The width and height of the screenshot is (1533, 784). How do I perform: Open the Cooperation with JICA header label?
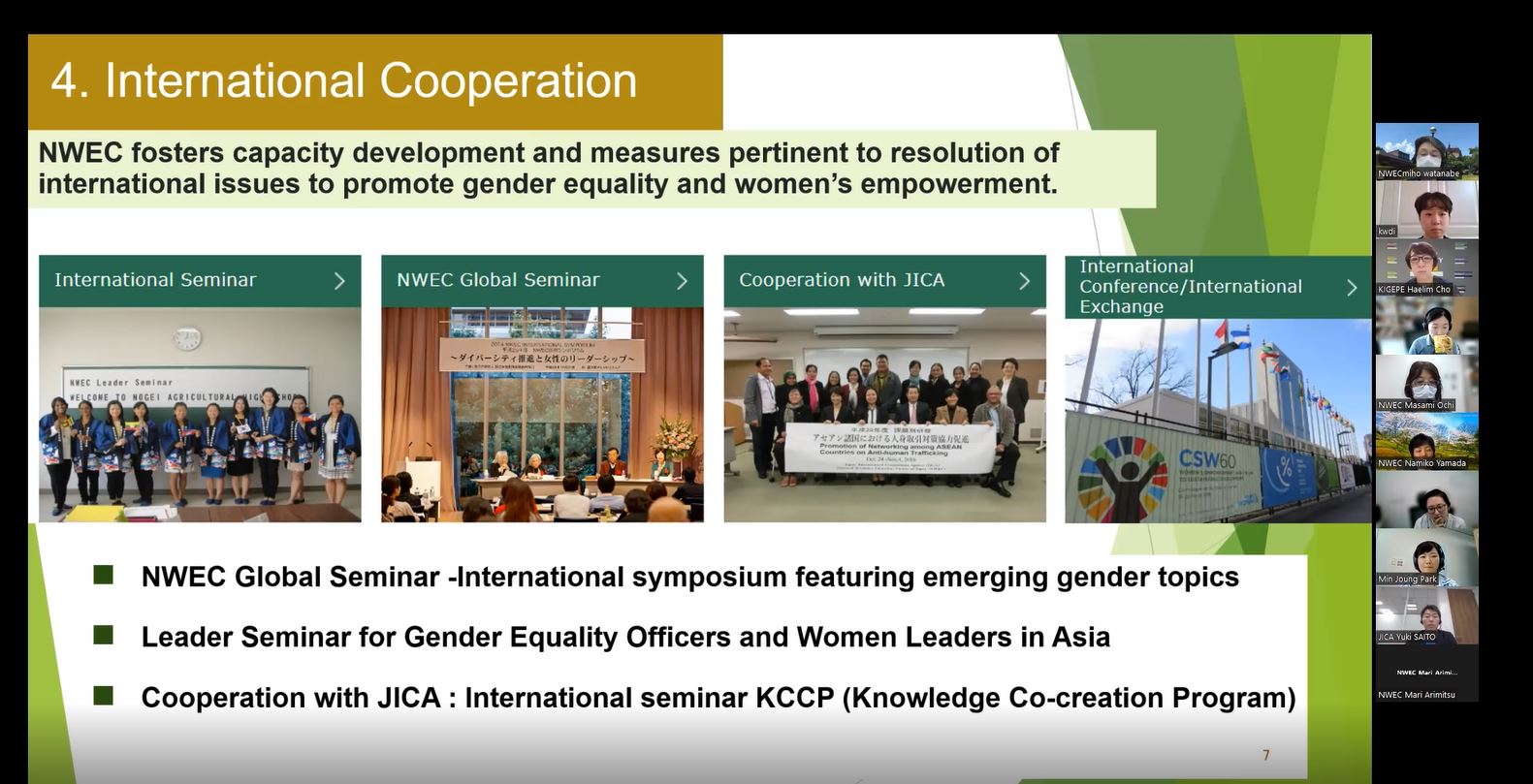click(842, 280)
